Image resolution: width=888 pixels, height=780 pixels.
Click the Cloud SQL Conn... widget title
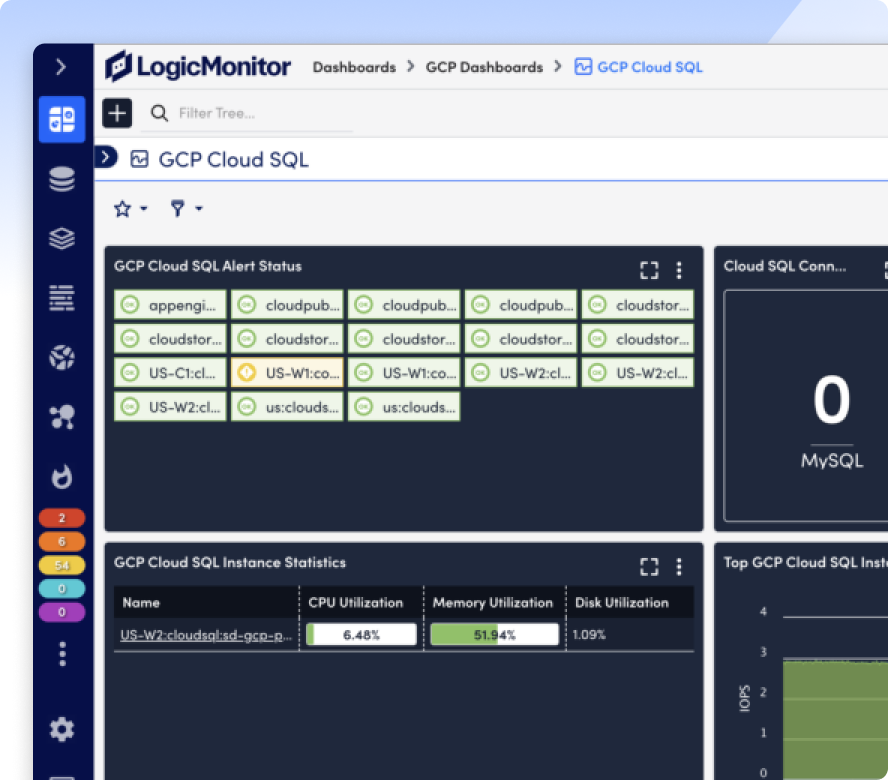pos(785,266)
